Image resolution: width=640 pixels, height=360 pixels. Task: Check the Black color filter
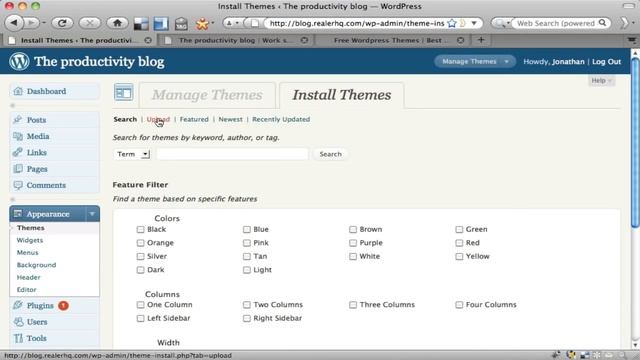pyautogui.click(x=140, y=229)
